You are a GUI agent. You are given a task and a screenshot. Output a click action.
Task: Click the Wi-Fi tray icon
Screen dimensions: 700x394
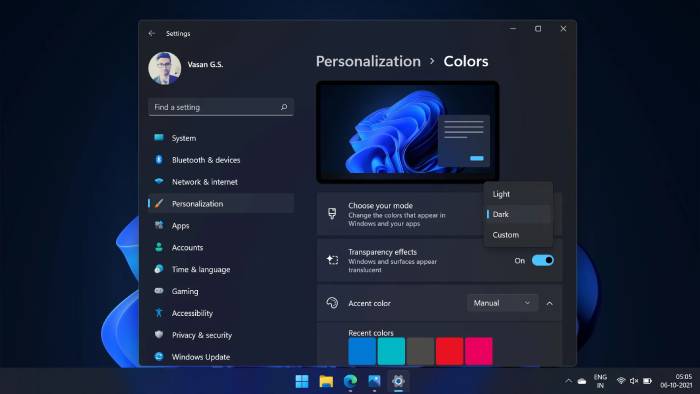point(621,381)
